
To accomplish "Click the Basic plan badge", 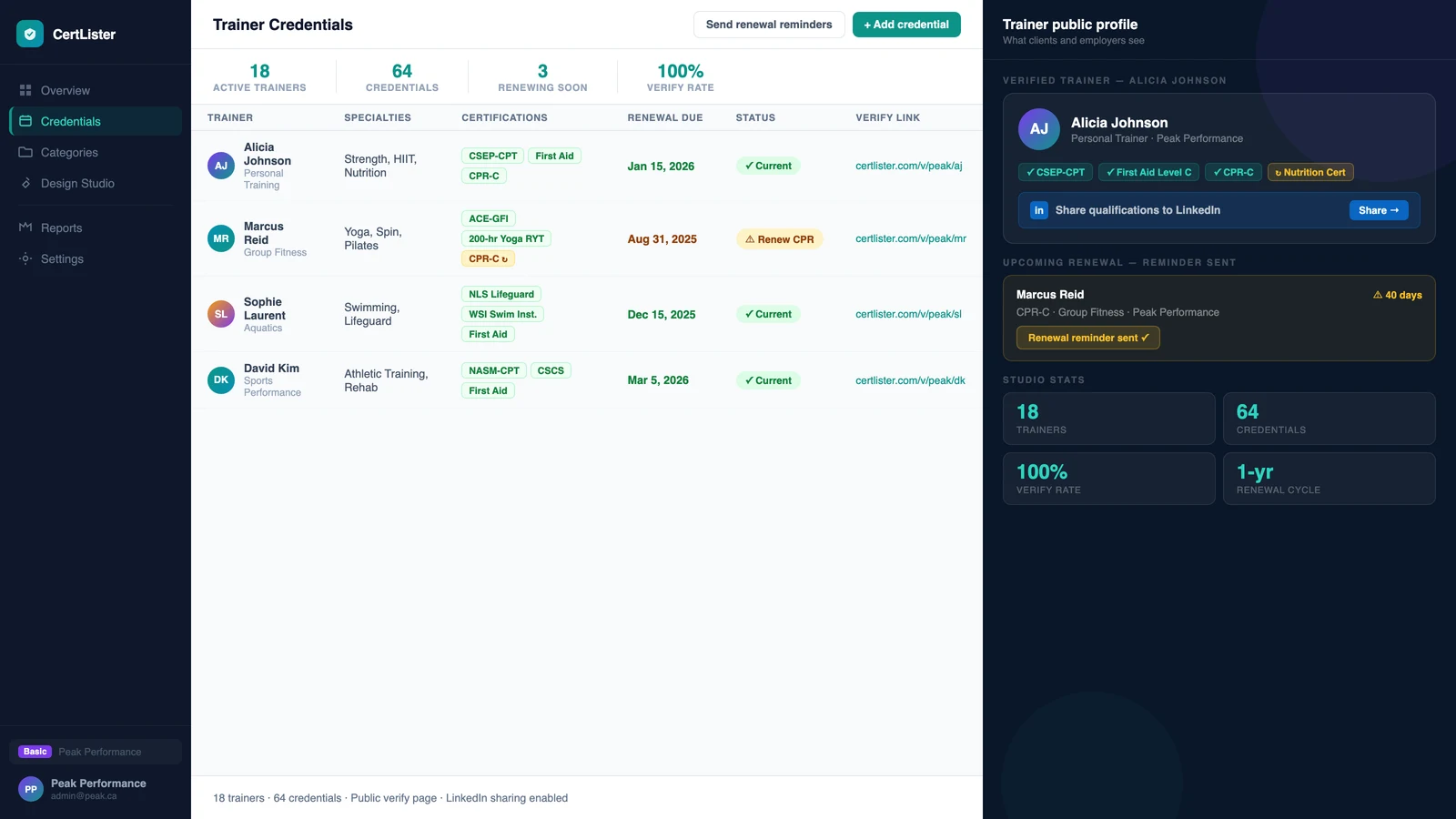I will coord(35,752).
